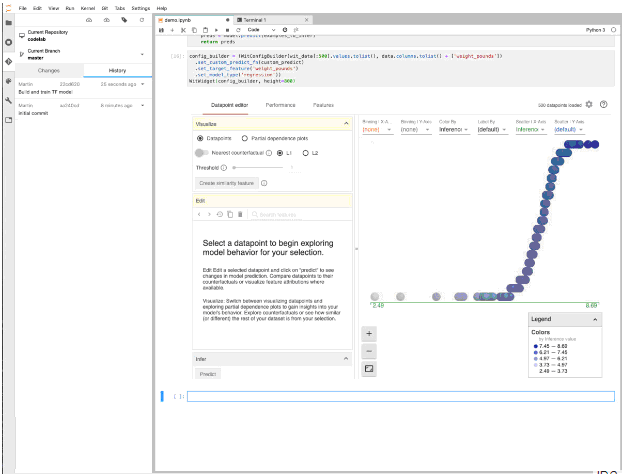Open the Kernel menu
623x474 pixels.
(88, 8)
